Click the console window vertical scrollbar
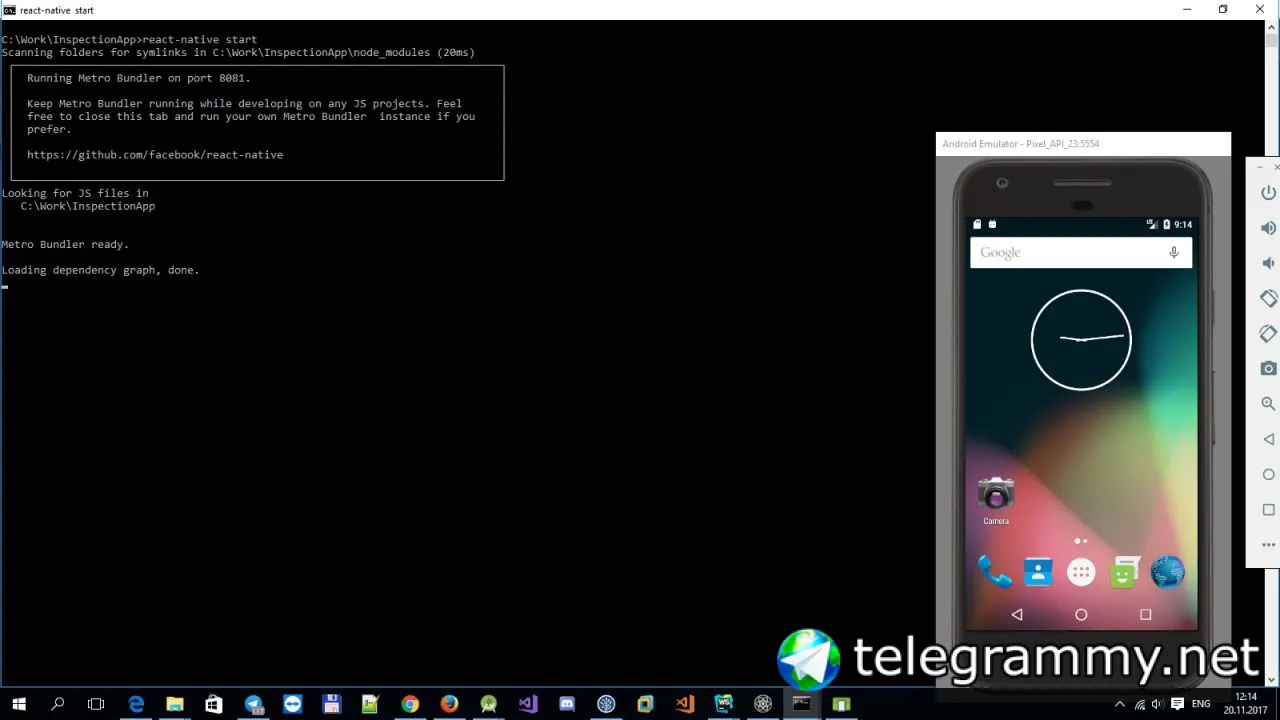This screenshot has width=1280, height=720. pos(1272,354)
